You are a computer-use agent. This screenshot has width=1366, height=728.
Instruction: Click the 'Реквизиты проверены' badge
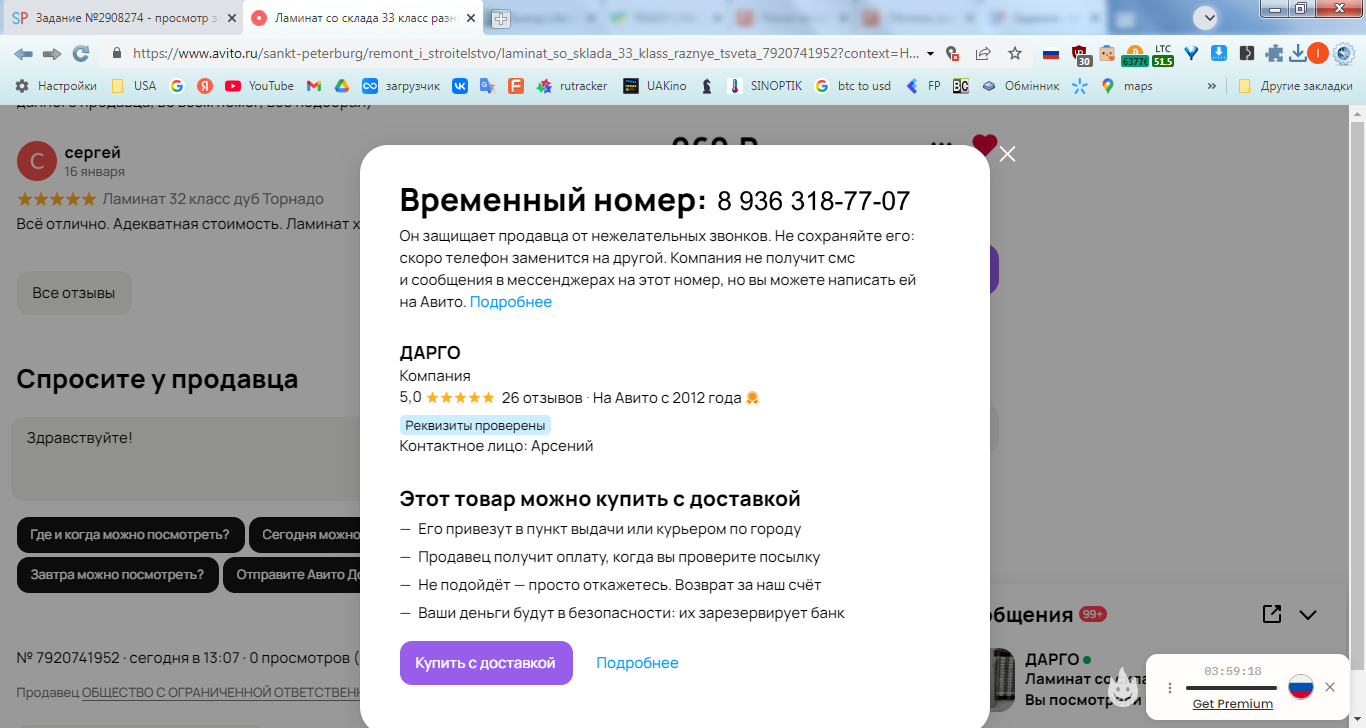[475, 425]
